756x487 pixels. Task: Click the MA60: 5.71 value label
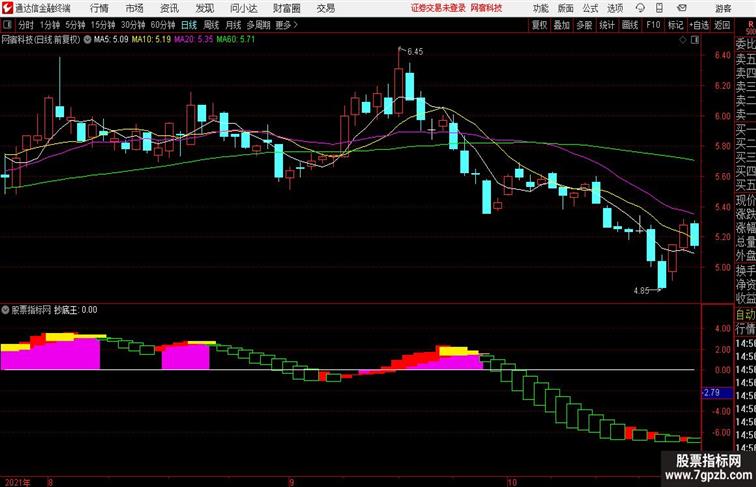(x=236, y=40)
